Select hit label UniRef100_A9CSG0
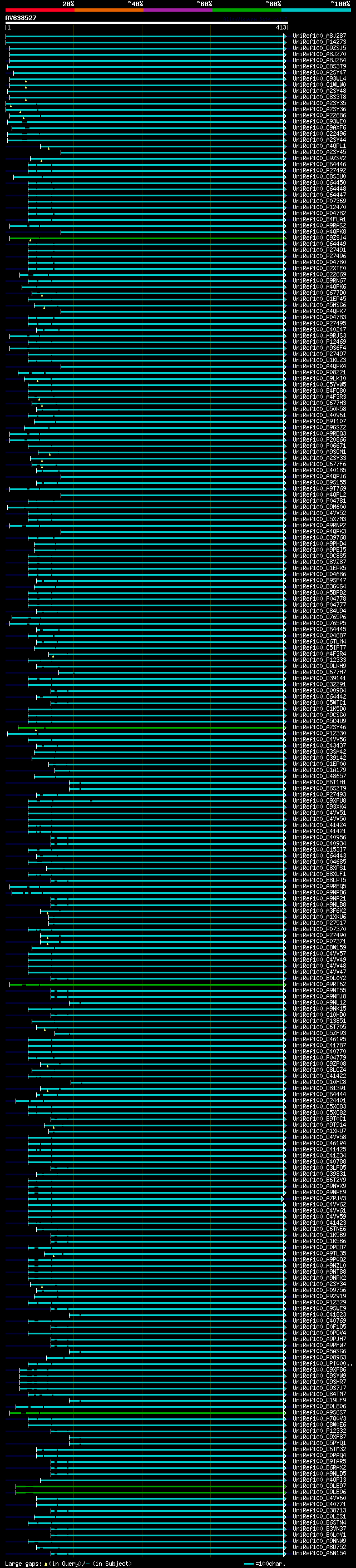The height and width of the screenshot is (1568, 356). coord(319,715)
